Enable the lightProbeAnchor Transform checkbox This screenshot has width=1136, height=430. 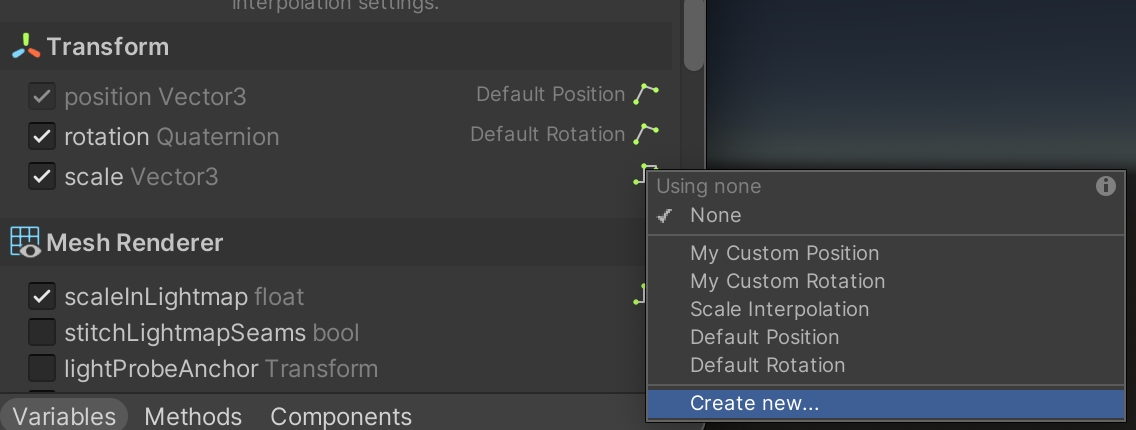[41, 368]
